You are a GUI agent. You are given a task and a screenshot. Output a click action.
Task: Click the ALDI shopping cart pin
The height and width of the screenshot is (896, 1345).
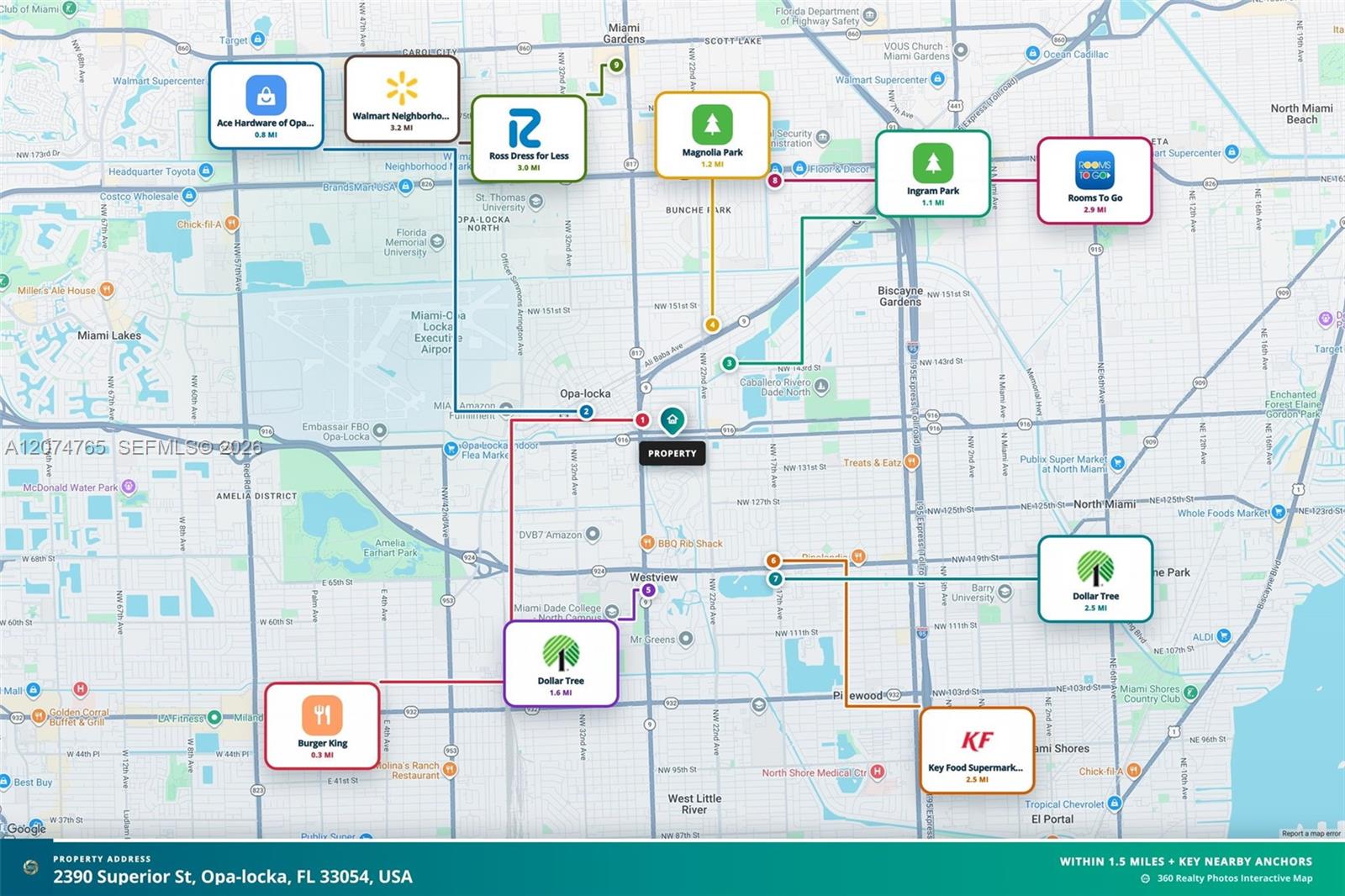coord(1224,636)
